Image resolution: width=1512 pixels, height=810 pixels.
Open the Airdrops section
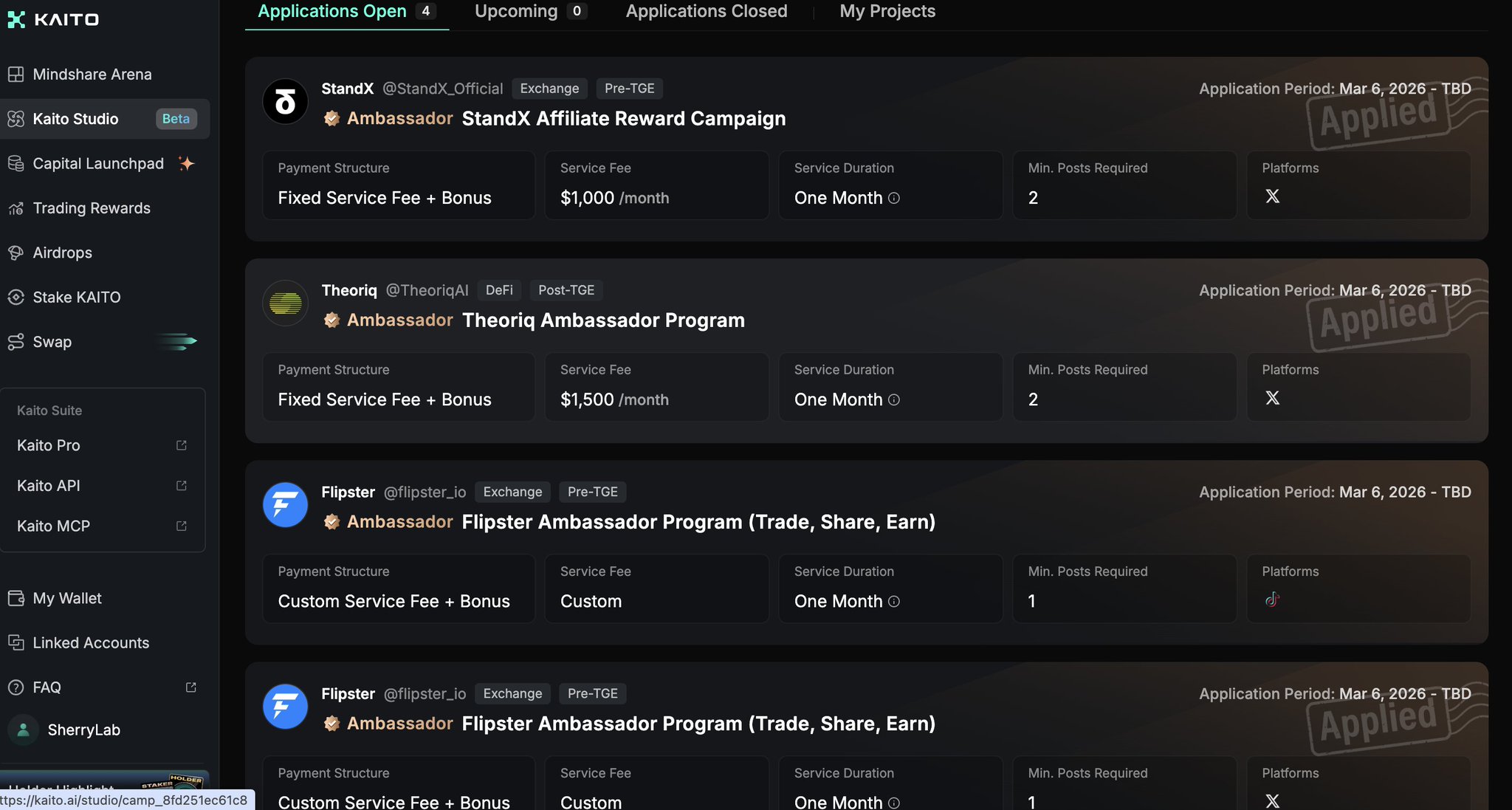pos(62,253)
